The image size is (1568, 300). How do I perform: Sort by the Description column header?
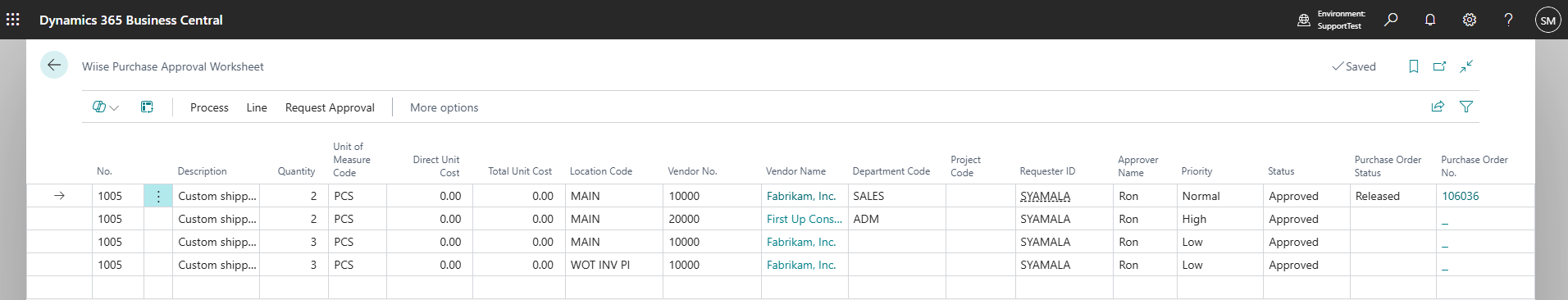click(202, 171)
